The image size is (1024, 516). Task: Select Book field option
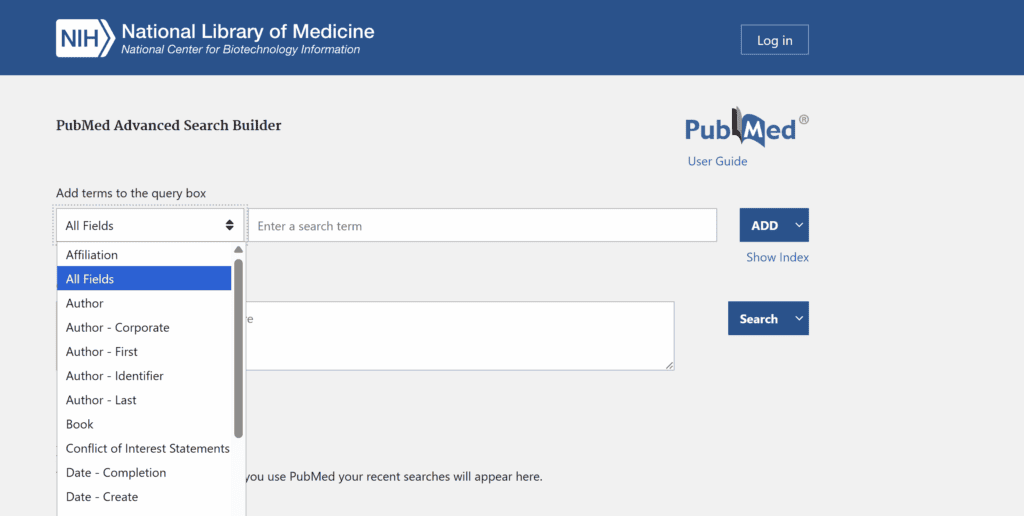pos(144,424)
